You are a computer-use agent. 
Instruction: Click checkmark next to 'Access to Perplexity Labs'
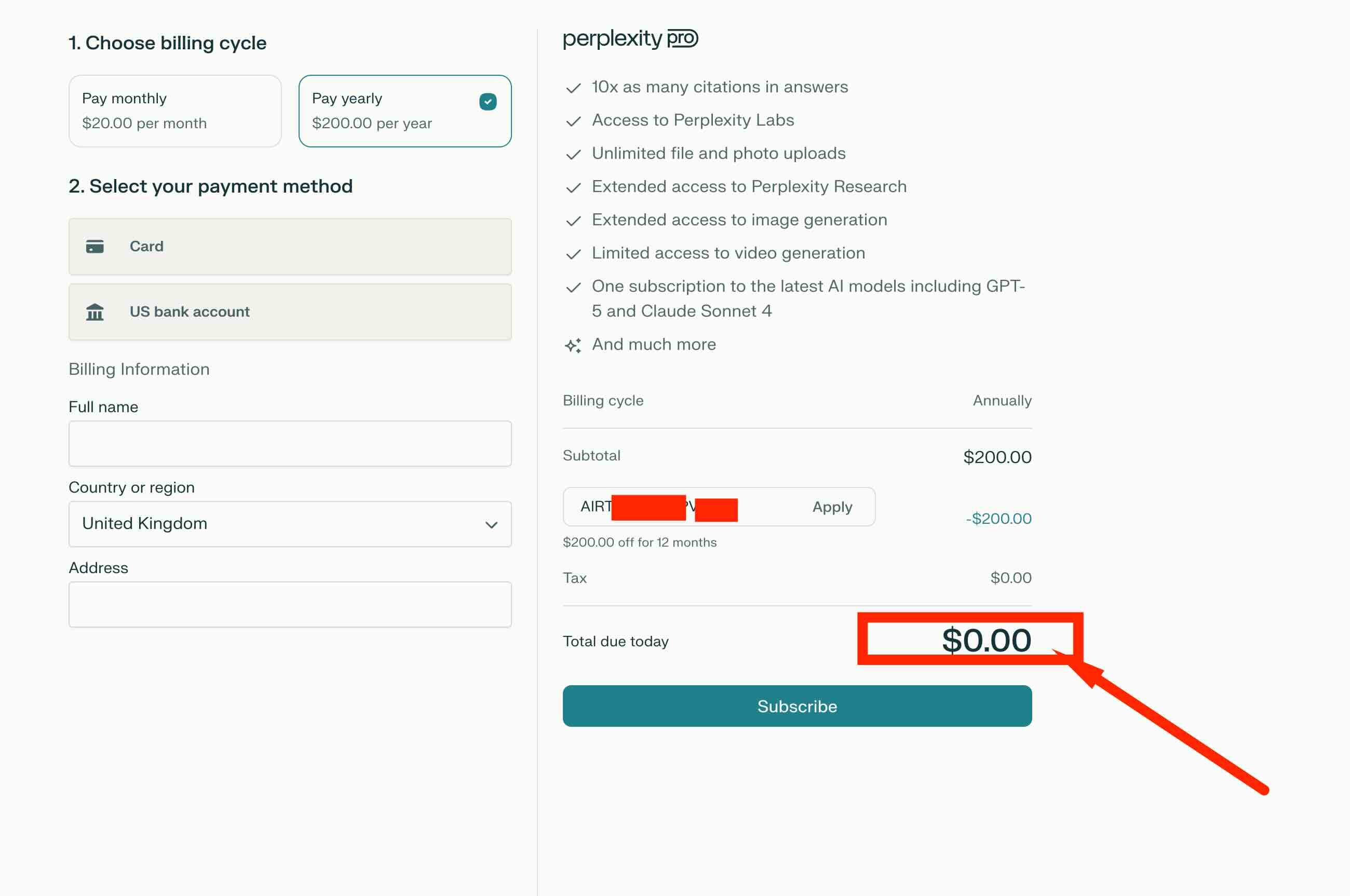573,121
